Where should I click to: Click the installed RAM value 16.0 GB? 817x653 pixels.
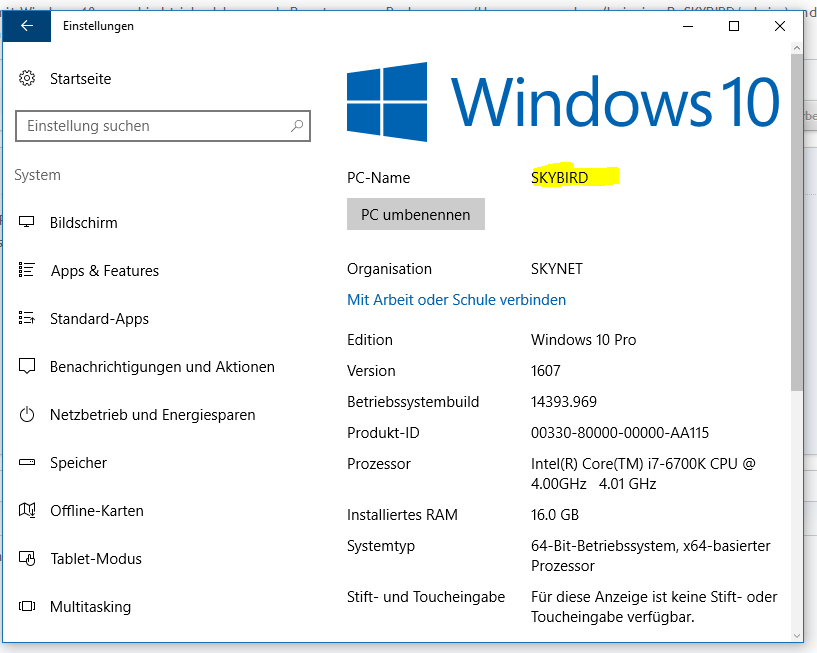(x=555, y=515)
